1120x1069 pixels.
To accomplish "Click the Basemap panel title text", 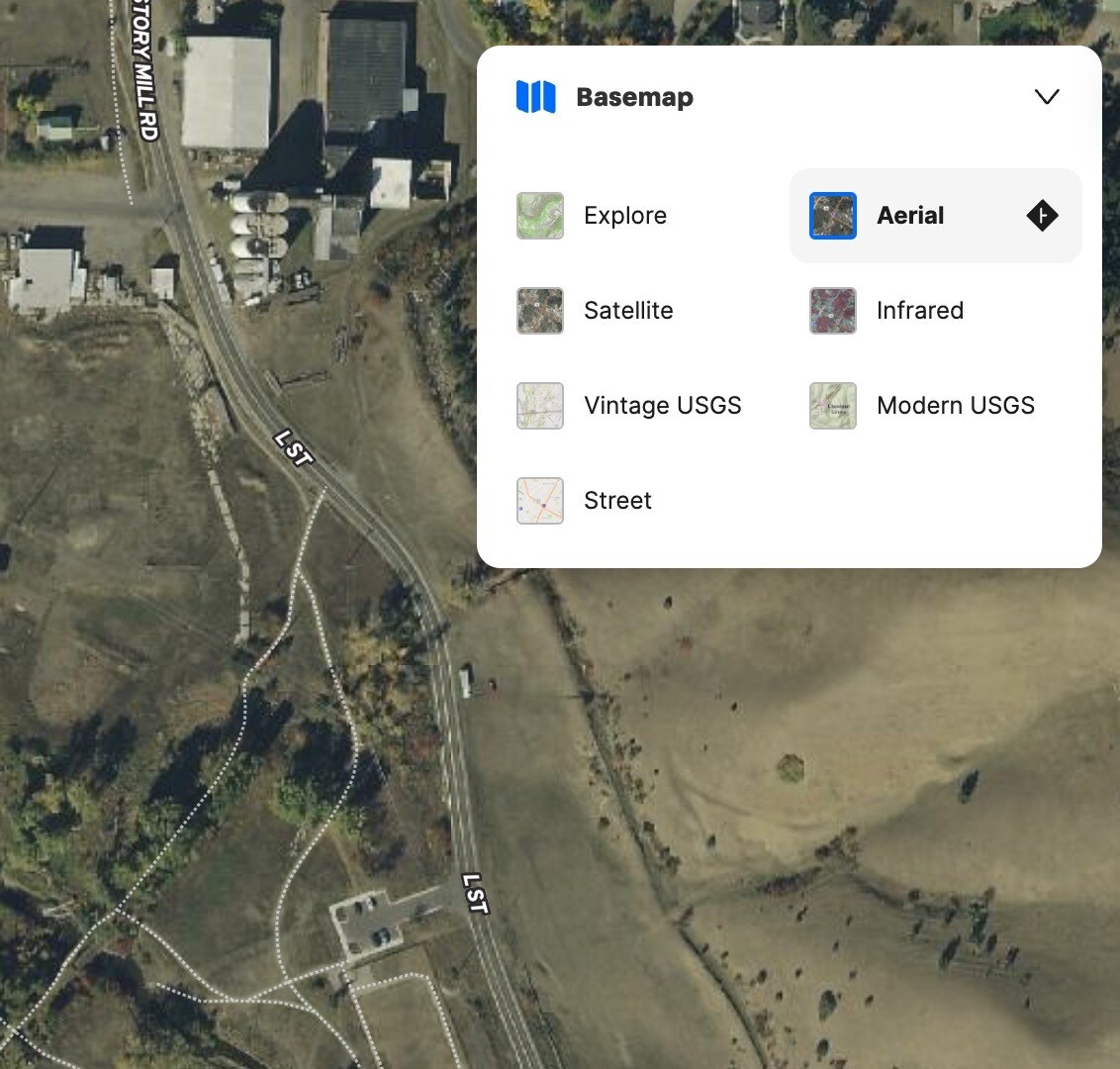I will tap(635, 96).
